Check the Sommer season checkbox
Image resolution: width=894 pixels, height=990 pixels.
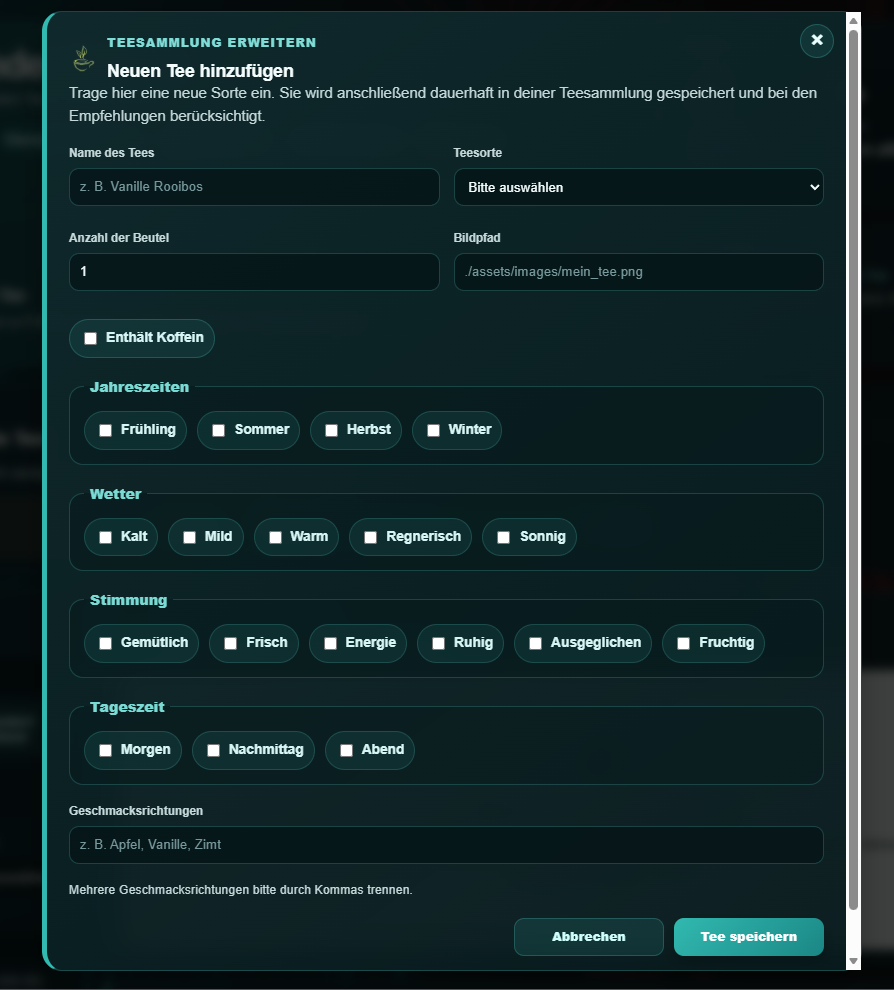tap(218, 431)
